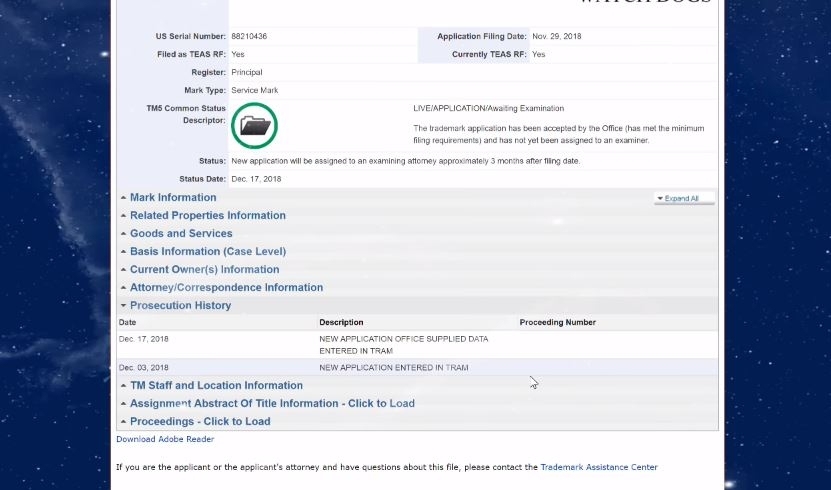Load the Proceedings section

pyautogui.click(x=200, y=422)
